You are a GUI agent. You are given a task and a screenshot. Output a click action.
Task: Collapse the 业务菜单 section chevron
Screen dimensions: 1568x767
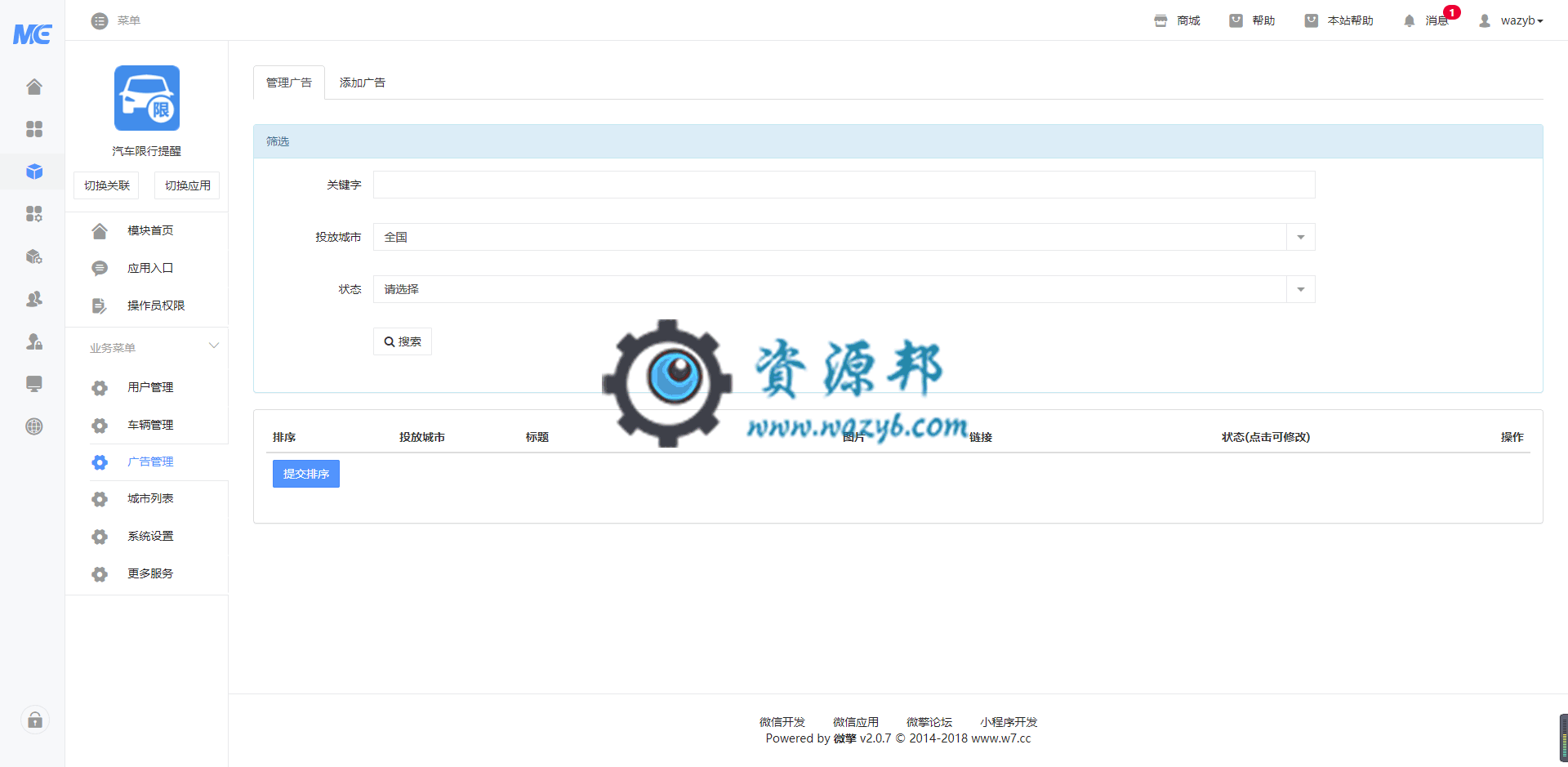point(214,346)
